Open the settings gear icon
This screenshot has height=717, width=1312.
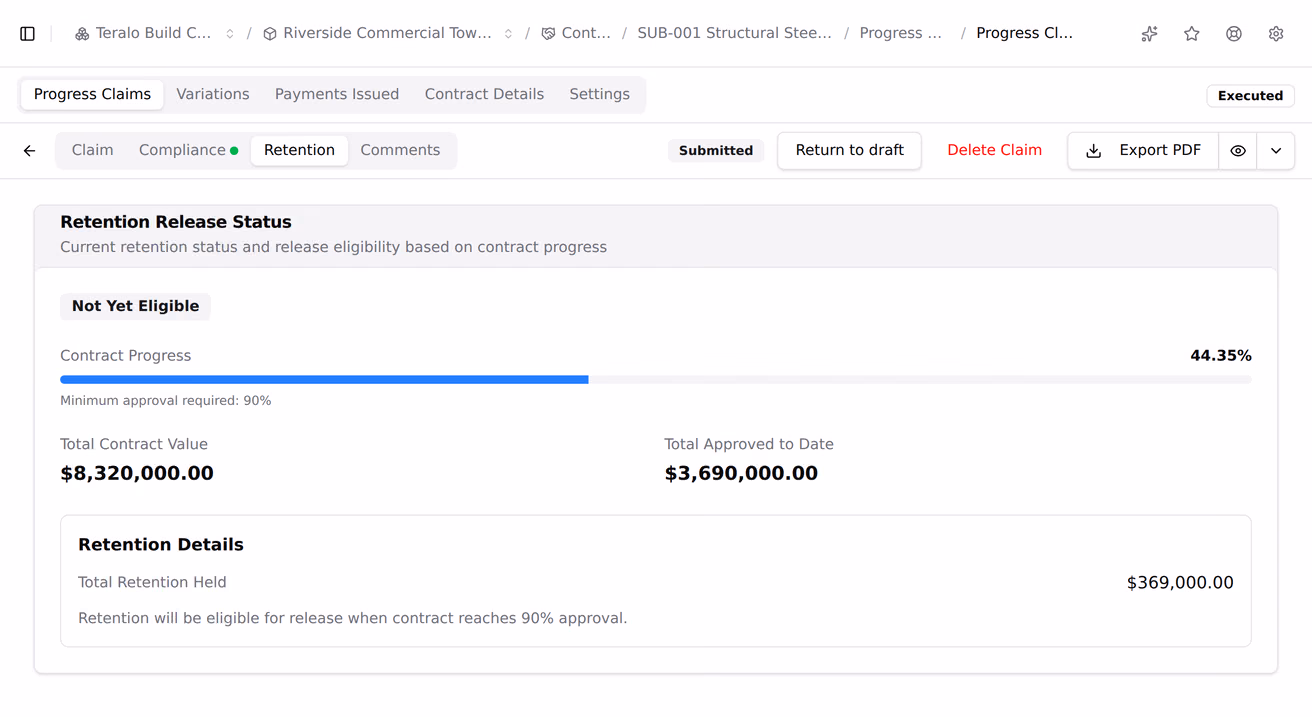tap(1276, 34)
